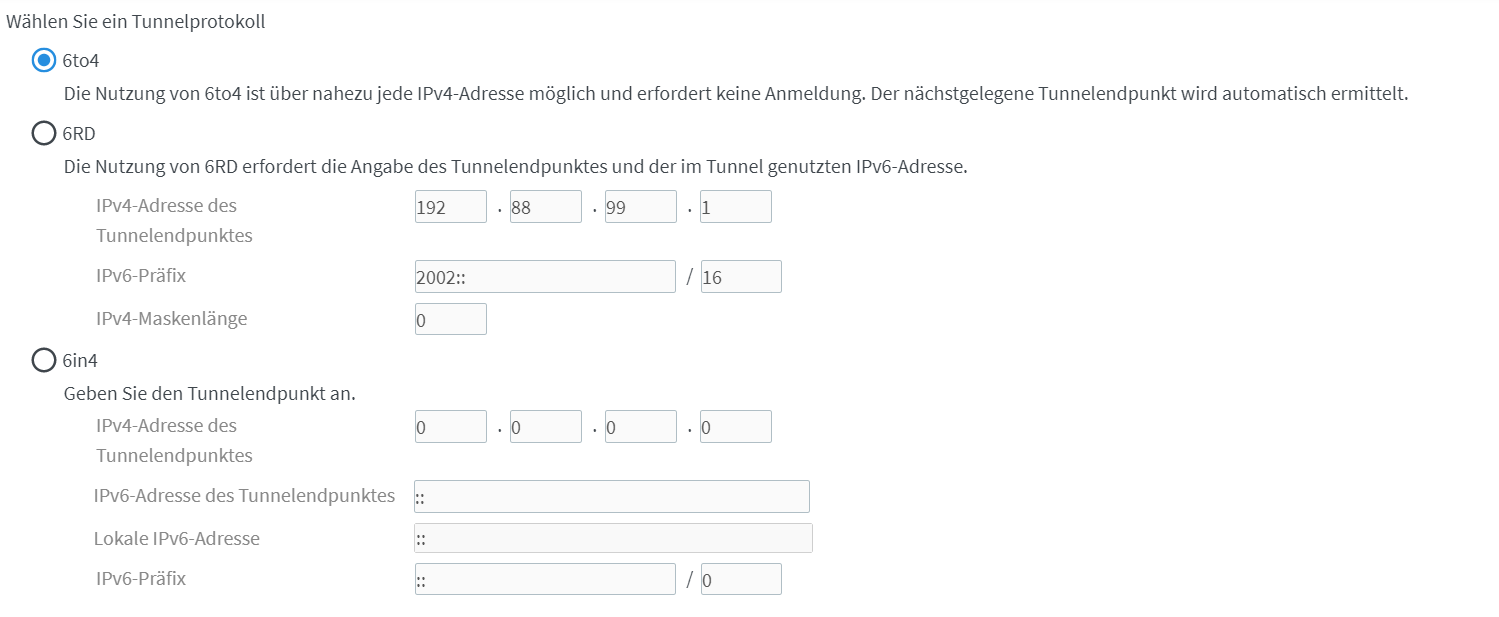Screen dimensions: 1499x617
Task: Click fourth octet of 6in4 IPv4 address
Action: pyautogui.click(x=735, y=427)
